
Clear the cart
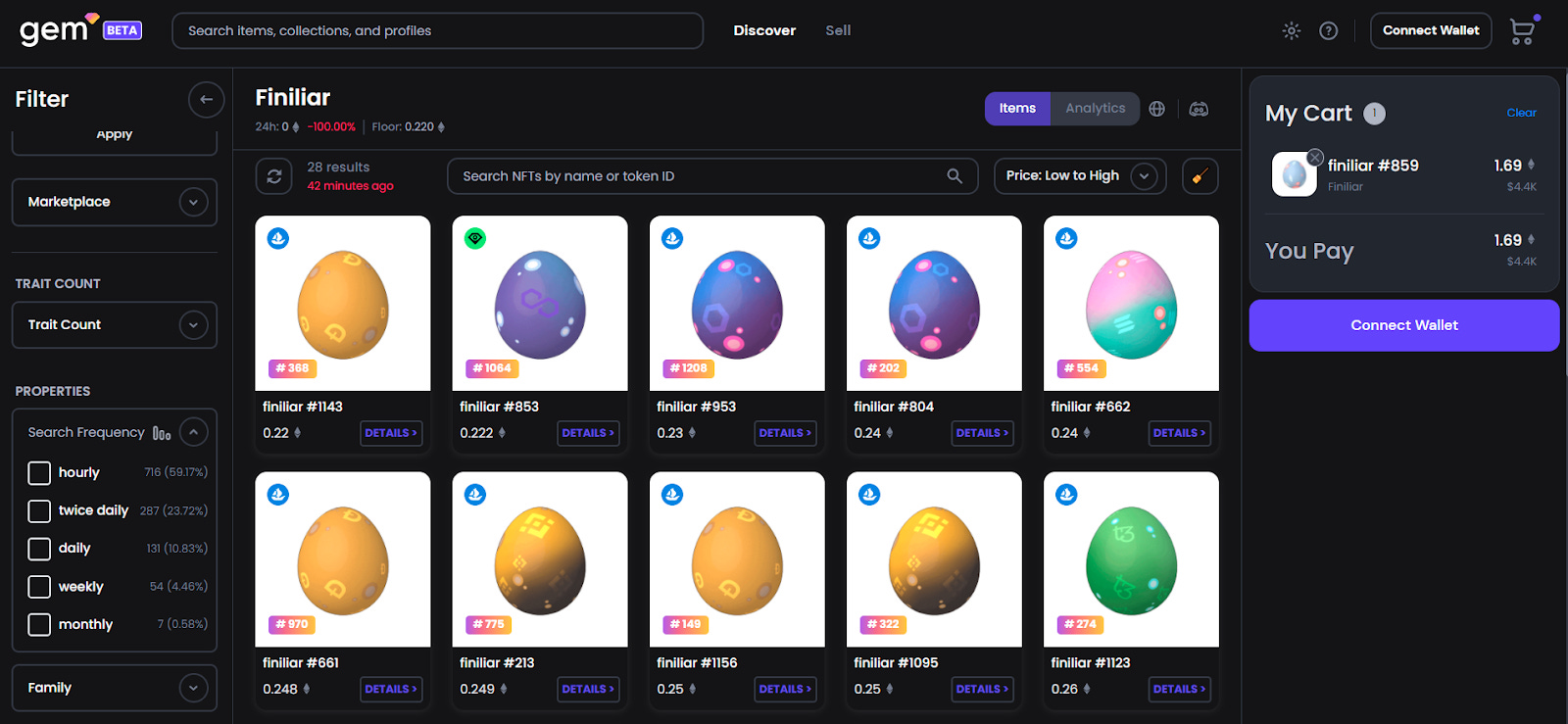click(1521, 113)
